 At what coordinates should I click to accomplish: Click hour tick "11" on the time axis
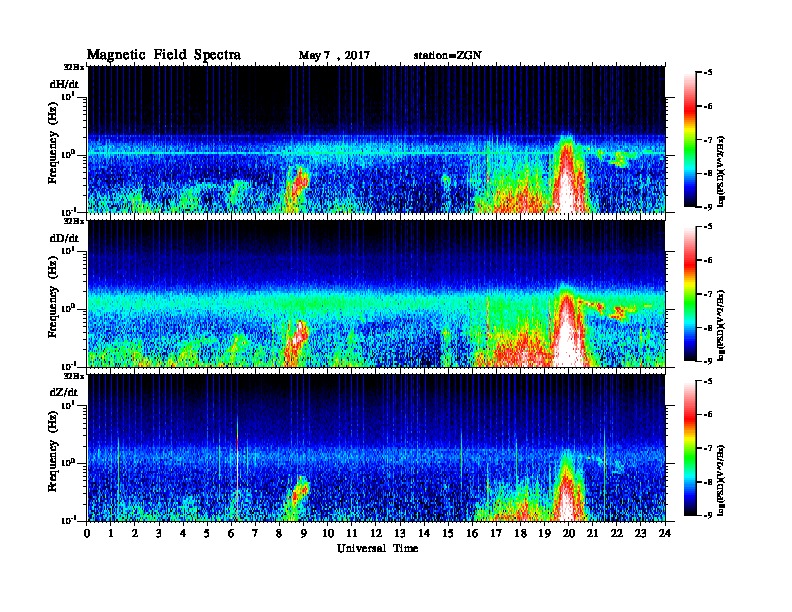coord(352,534)
